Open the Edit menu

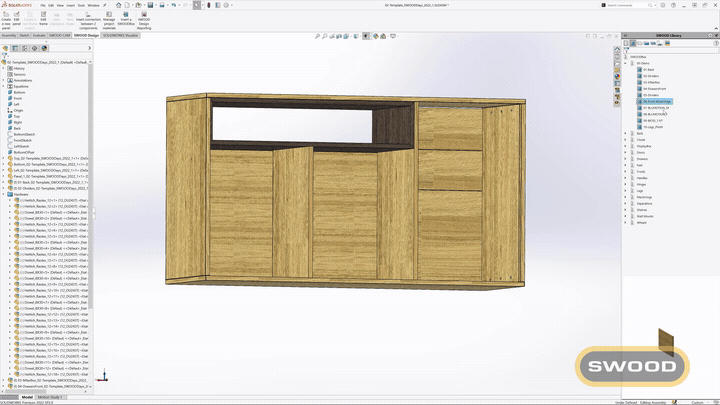coord(51,6)
